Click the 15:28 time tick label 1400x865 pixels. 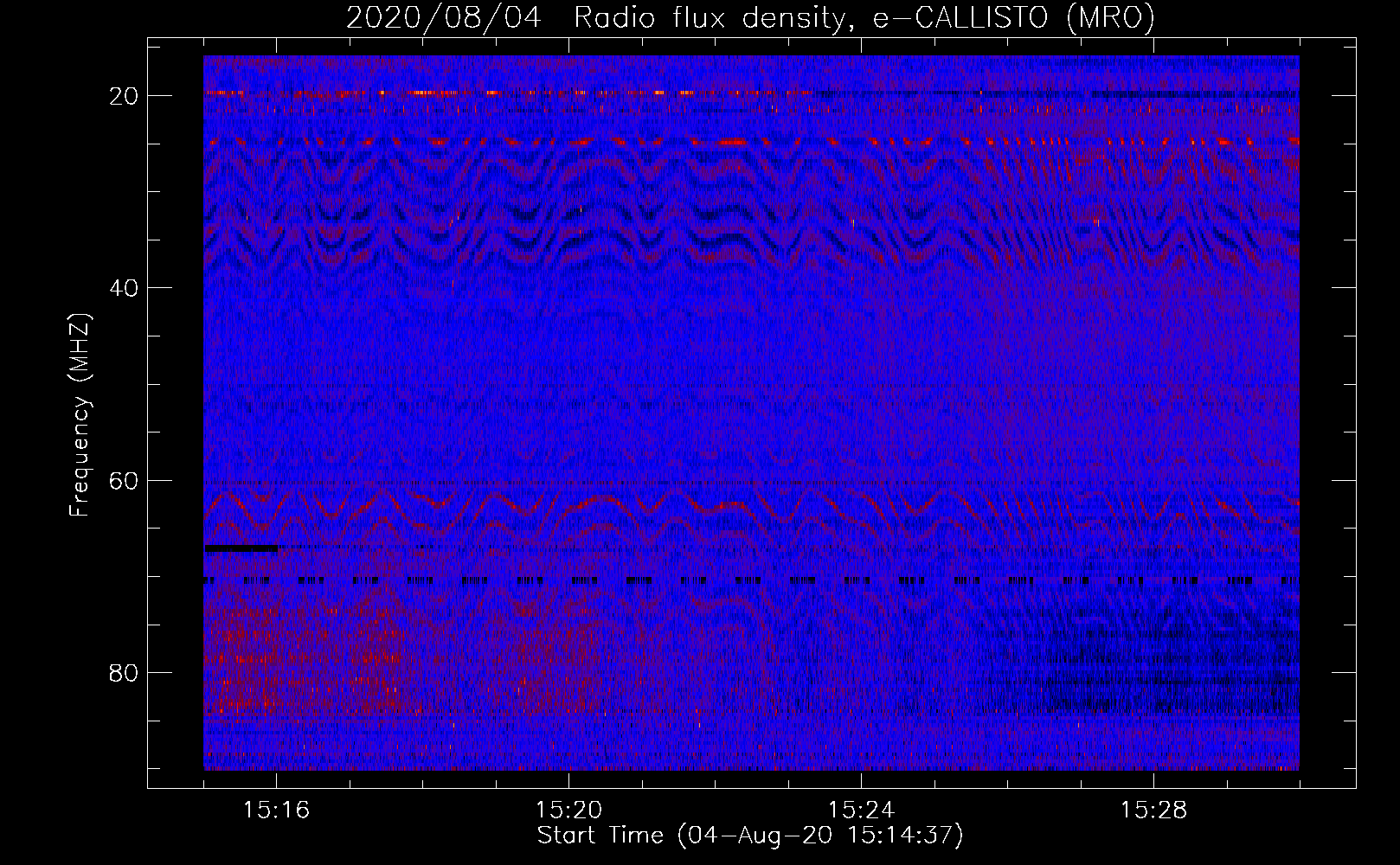pos(1153,811)
